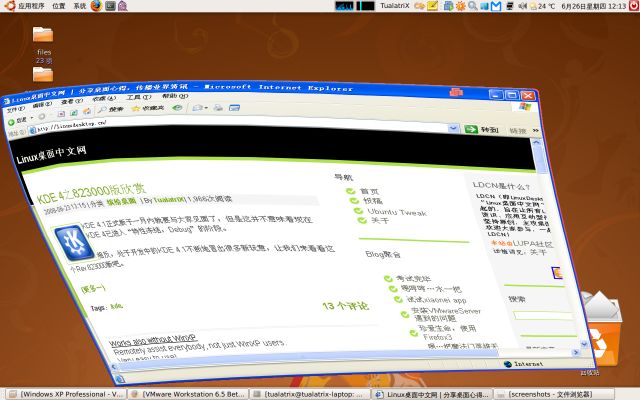Viewport: 640px width, 400px height.
Task: Open the Back button history dropdown arrow
Action: (31, 118)
